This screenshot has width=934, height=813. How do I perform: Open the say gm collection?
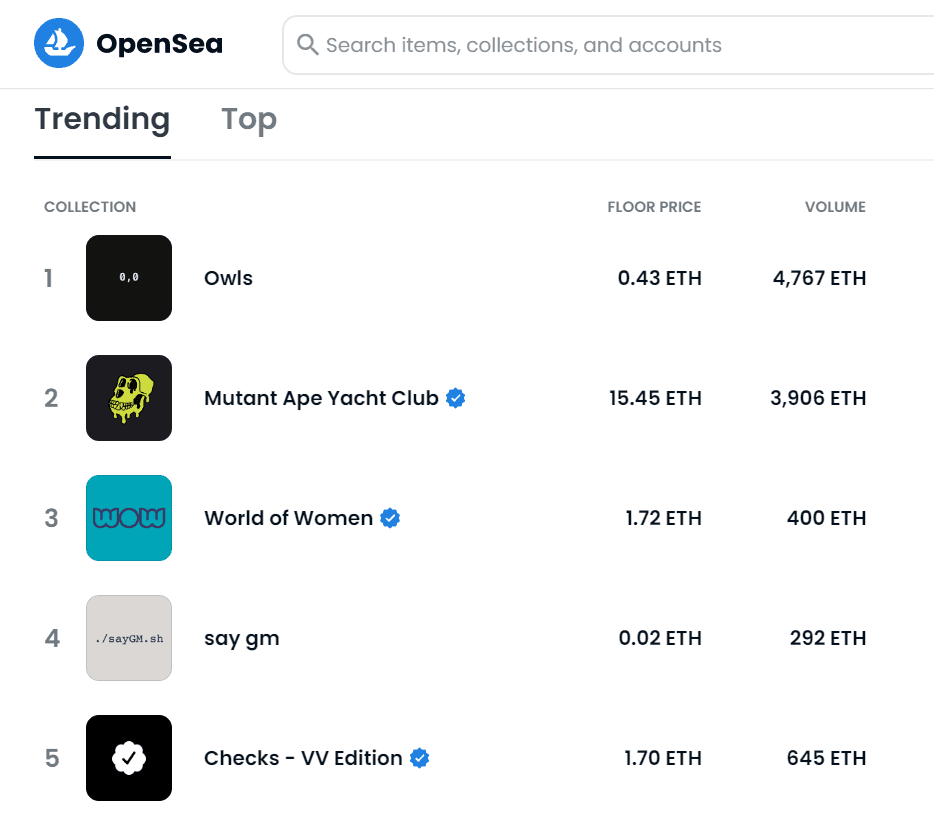click(x=241, y=638)
